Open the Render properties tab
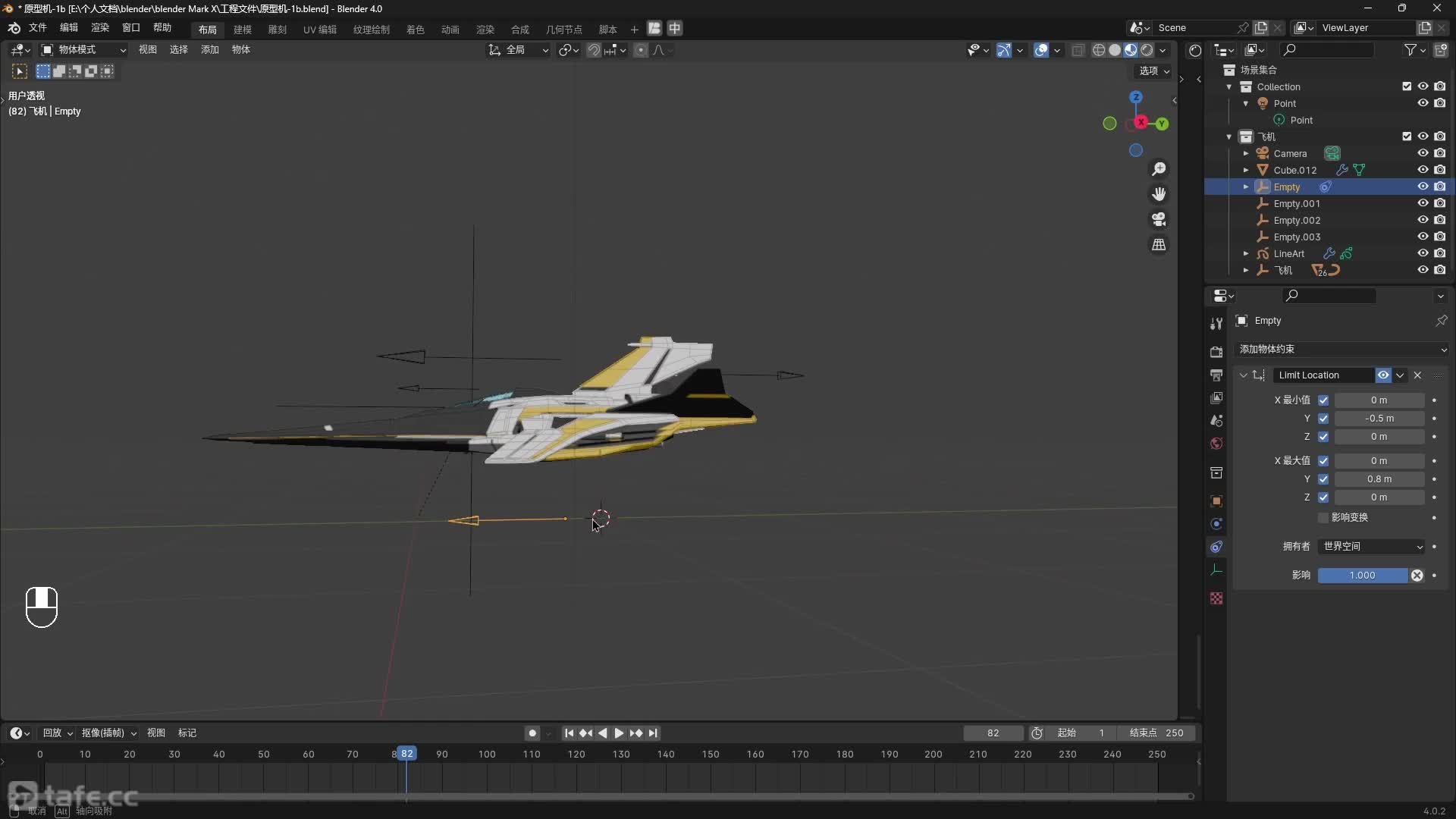 [1216, 352]
